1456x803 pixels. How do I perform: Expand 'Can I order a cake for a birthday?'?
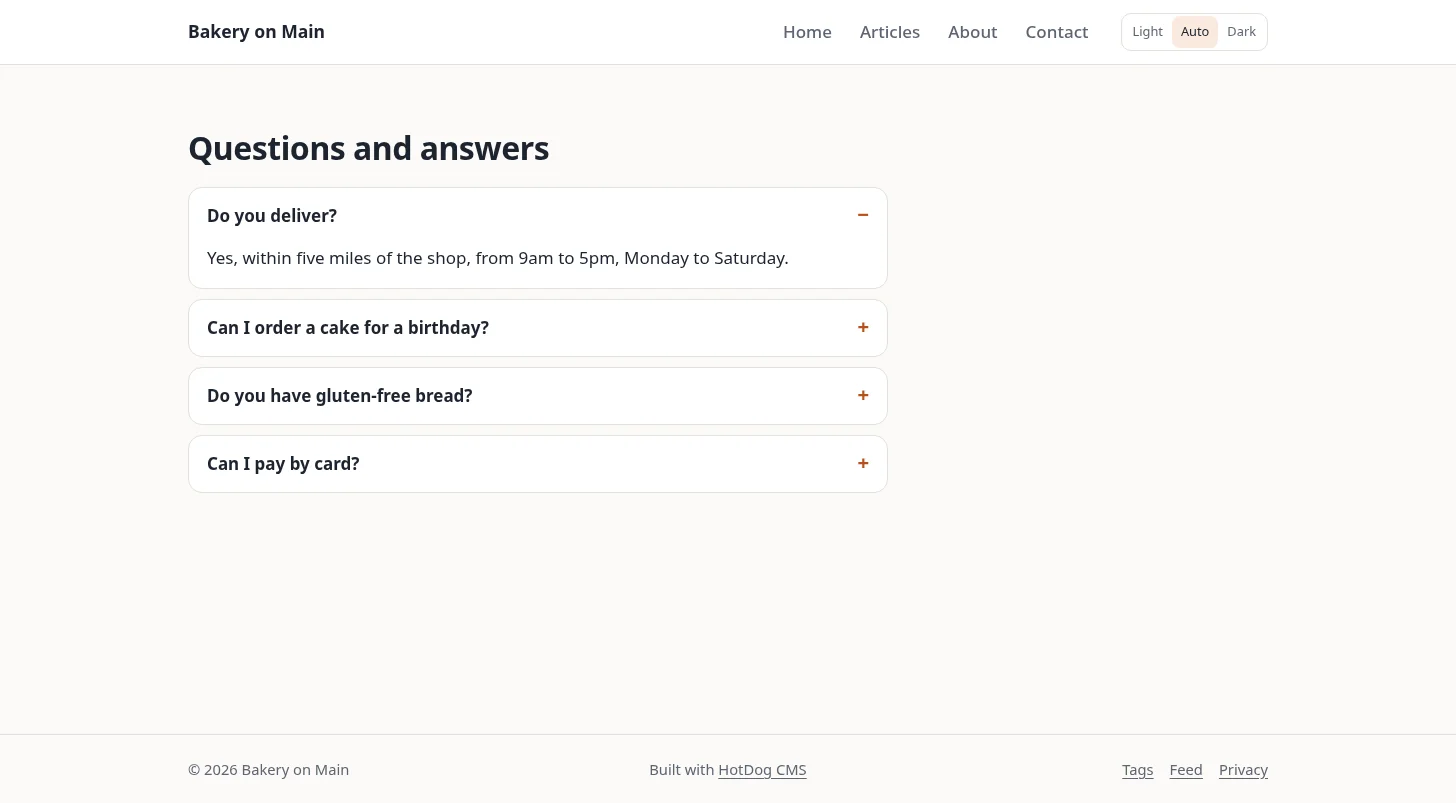point(538,328)
